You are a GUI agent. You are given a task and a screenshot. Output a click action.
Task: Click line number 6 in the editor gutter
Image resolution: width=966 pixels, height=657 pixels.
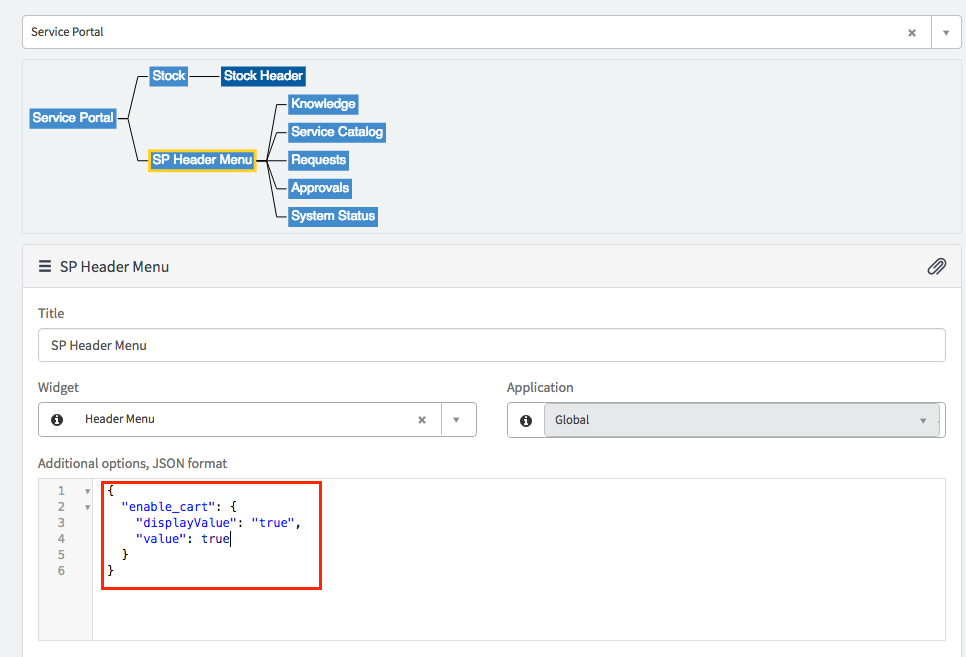(x=61, y=571)
